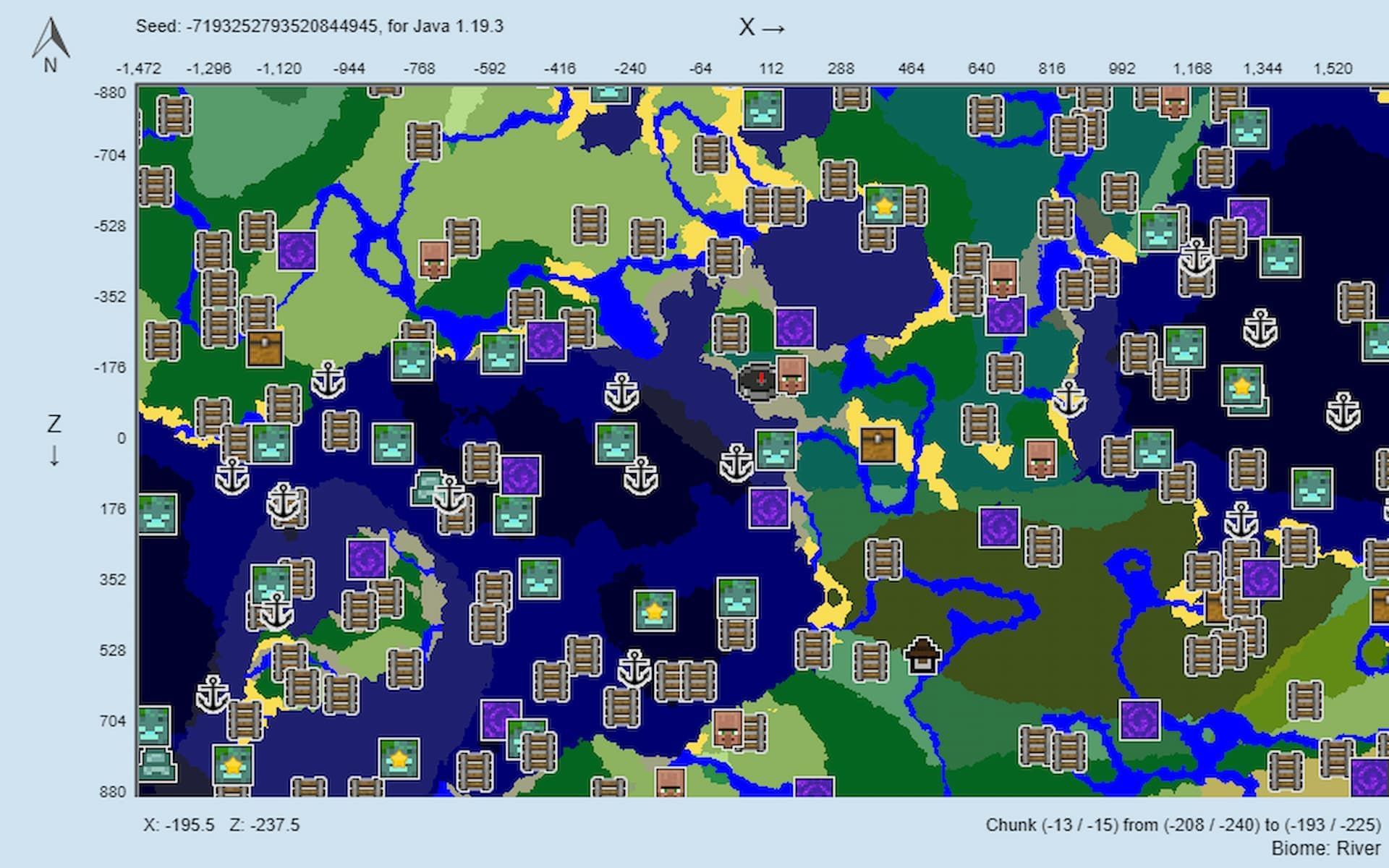1389x868 pixels.
Task: Select ruined portal icon just above spawn village
Action: tap(795, 328)
